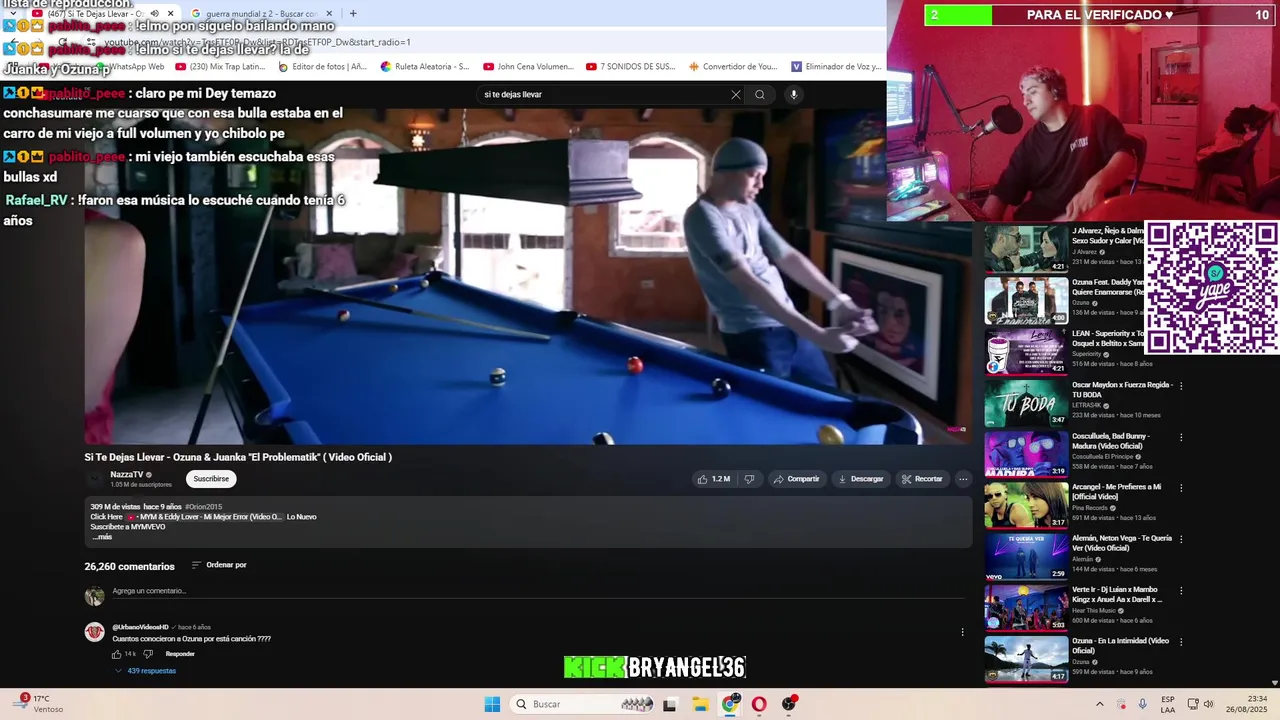Open the menu for Alemán 'Te Quería Ver'

(1181, 539)
